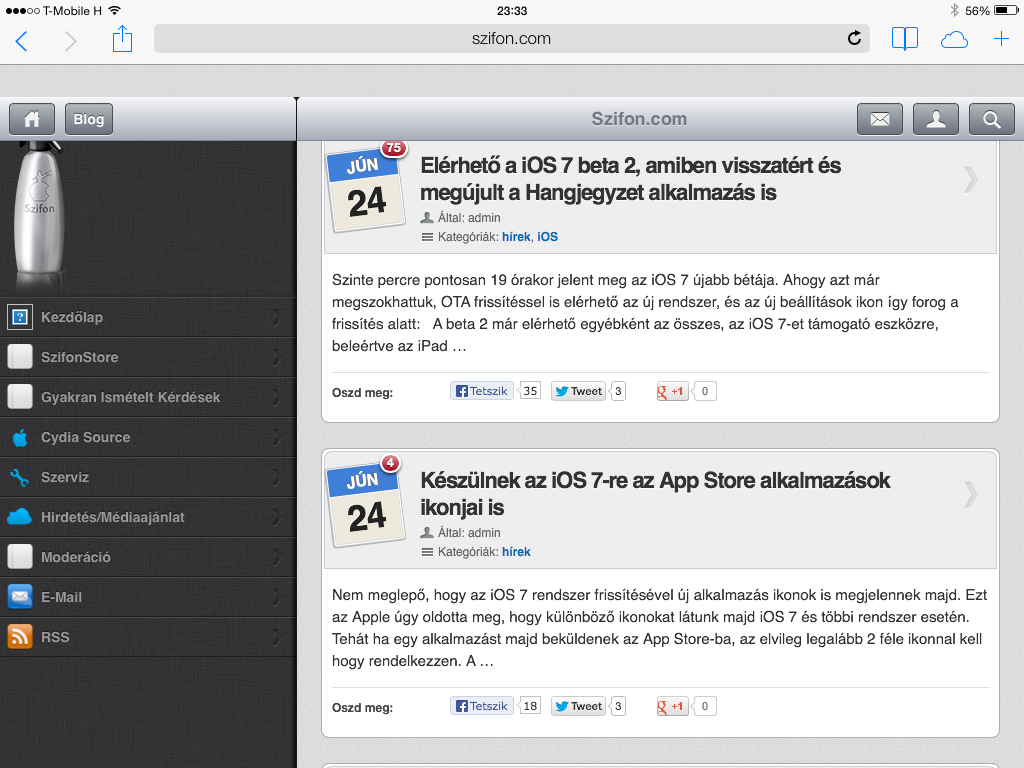
Task: Click the home icon in the Szifon header
Action: (x=32, y=119)
